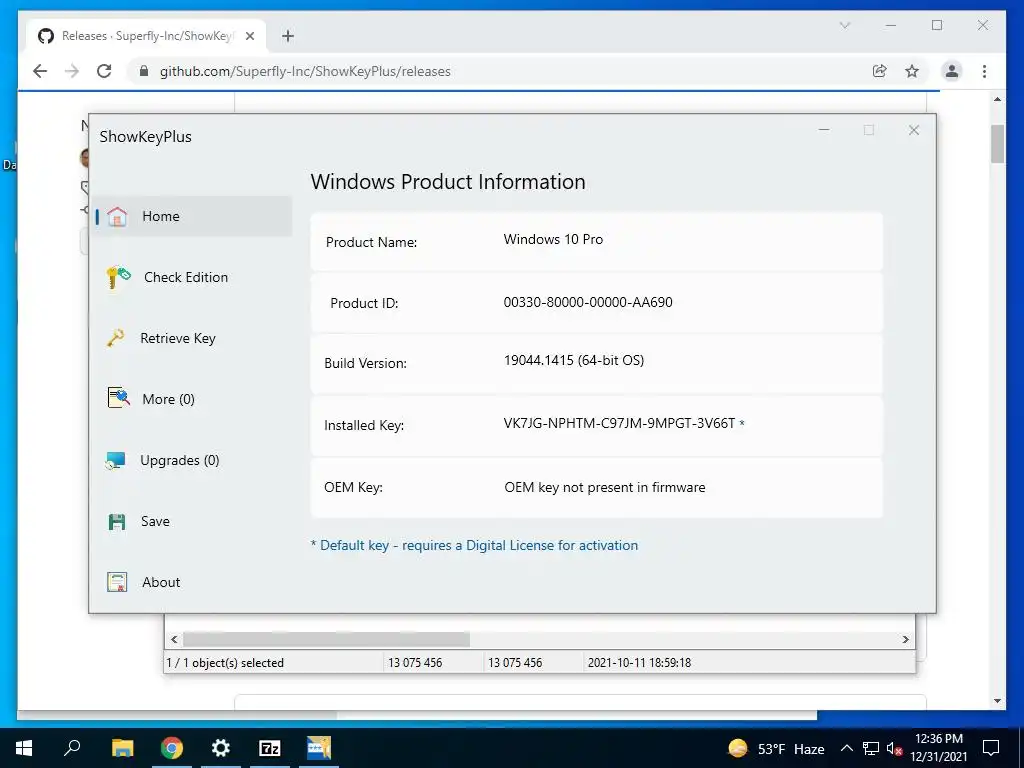Screen dimensions: 1024x768
Task: Click the 'OEM key not present in firmware' text
Action: 605,487
